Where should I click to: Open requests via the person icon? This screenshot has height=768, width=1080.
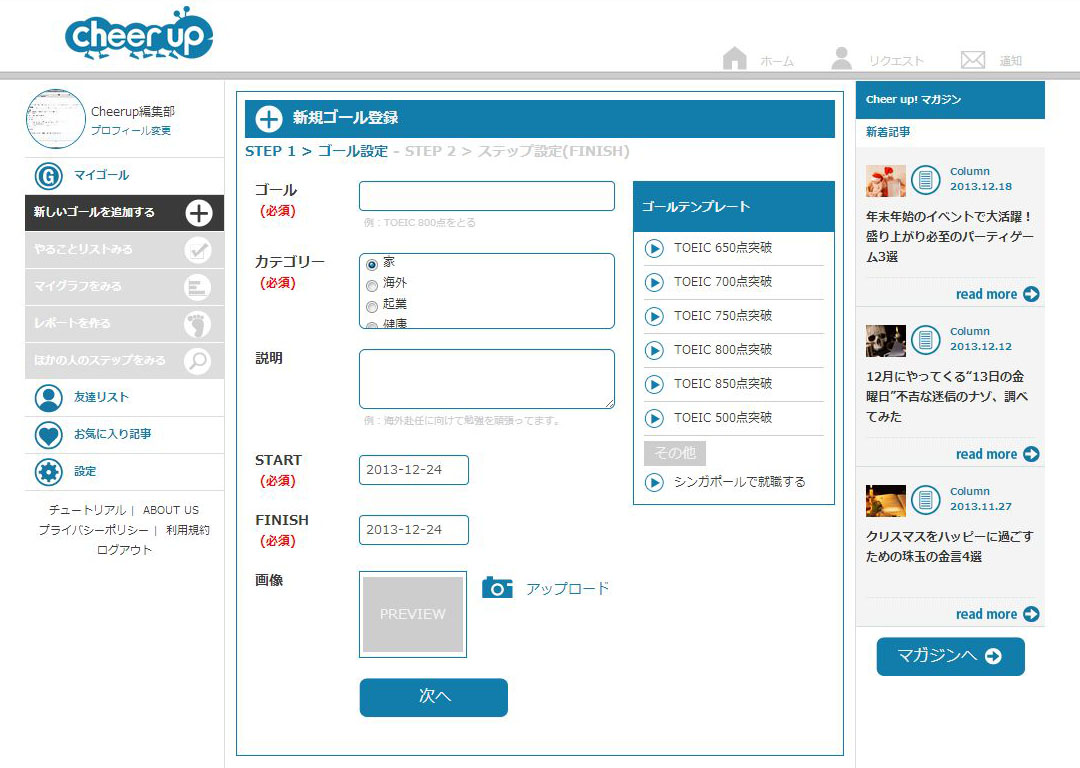coord(842,59)
